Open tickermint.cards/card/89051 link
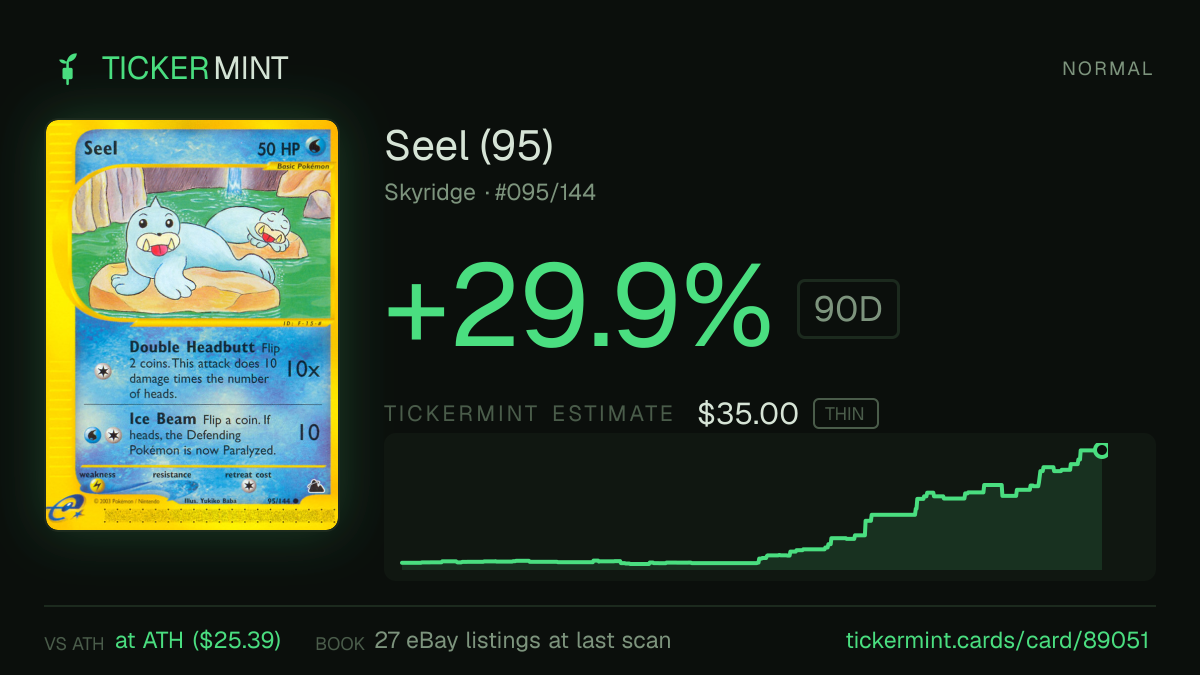This screenshot has width=1200, height=675. 998,640
